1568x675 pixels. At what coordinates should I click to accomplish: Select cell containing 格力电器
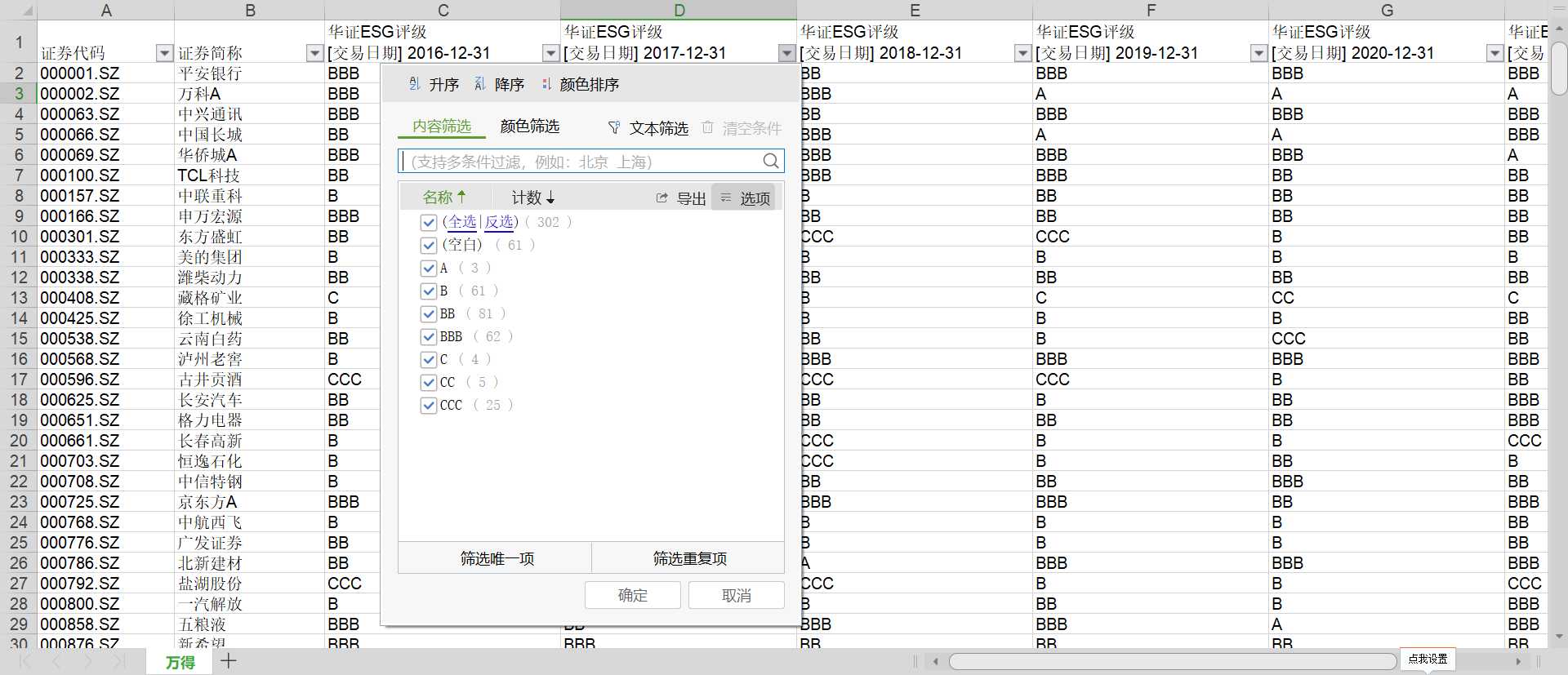(x=249, y=420)
